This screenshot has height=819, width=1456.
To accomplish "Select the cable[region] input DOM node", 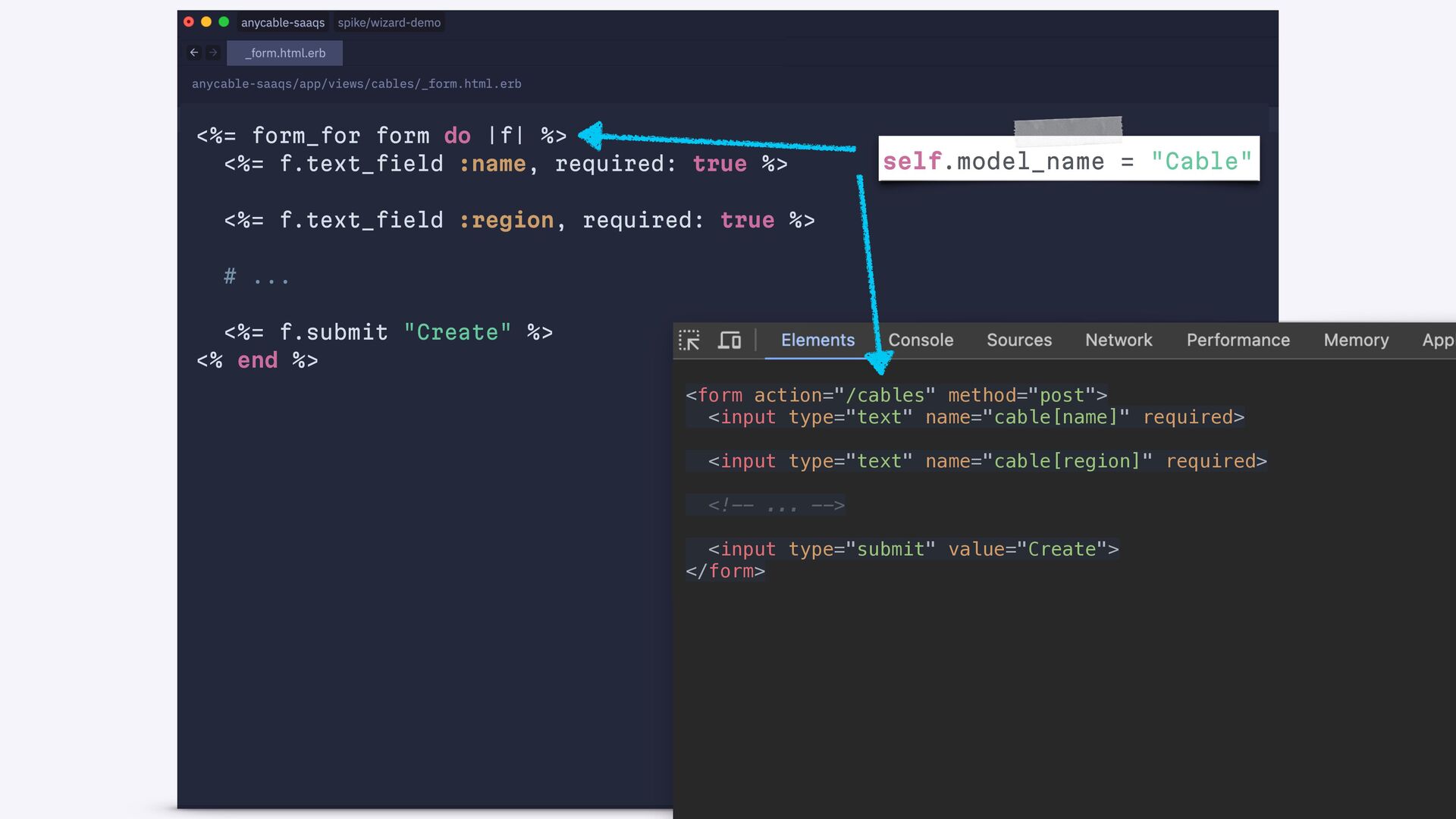I will coord(987,461).
